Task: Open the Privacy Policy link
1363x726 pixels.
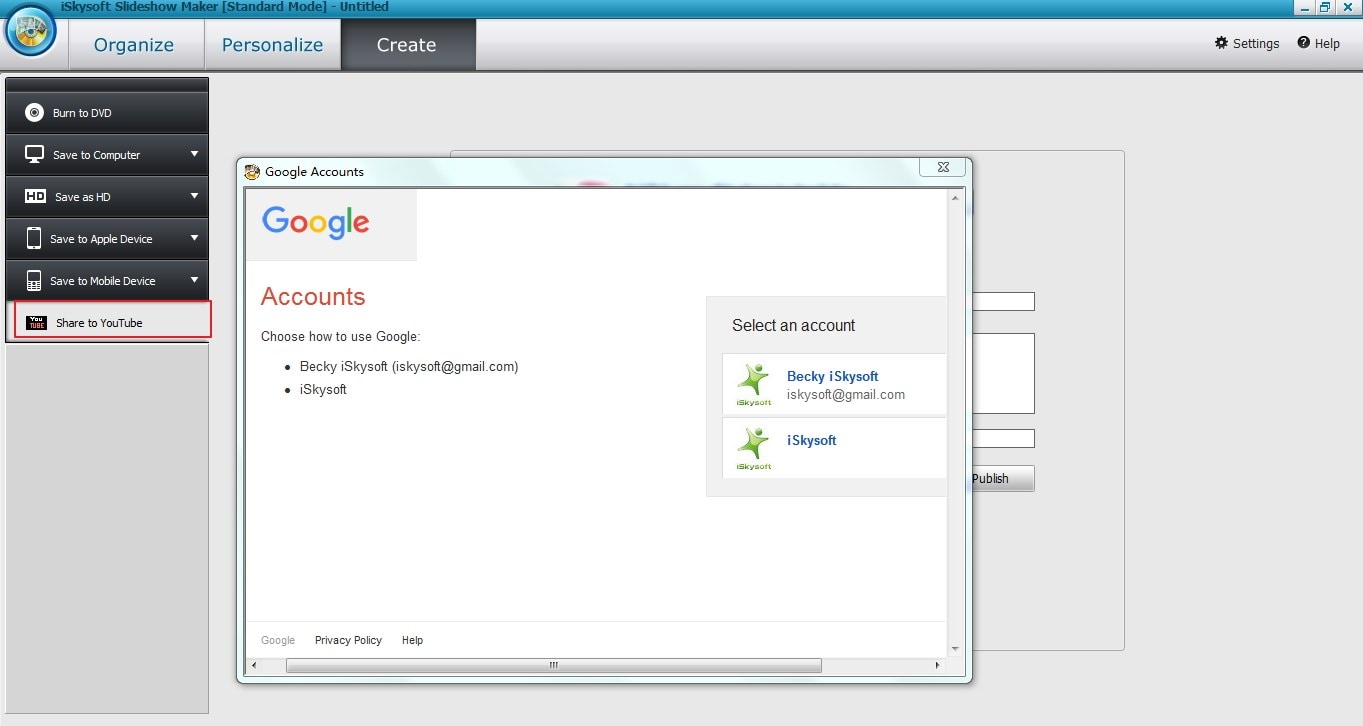Action: 348,640
